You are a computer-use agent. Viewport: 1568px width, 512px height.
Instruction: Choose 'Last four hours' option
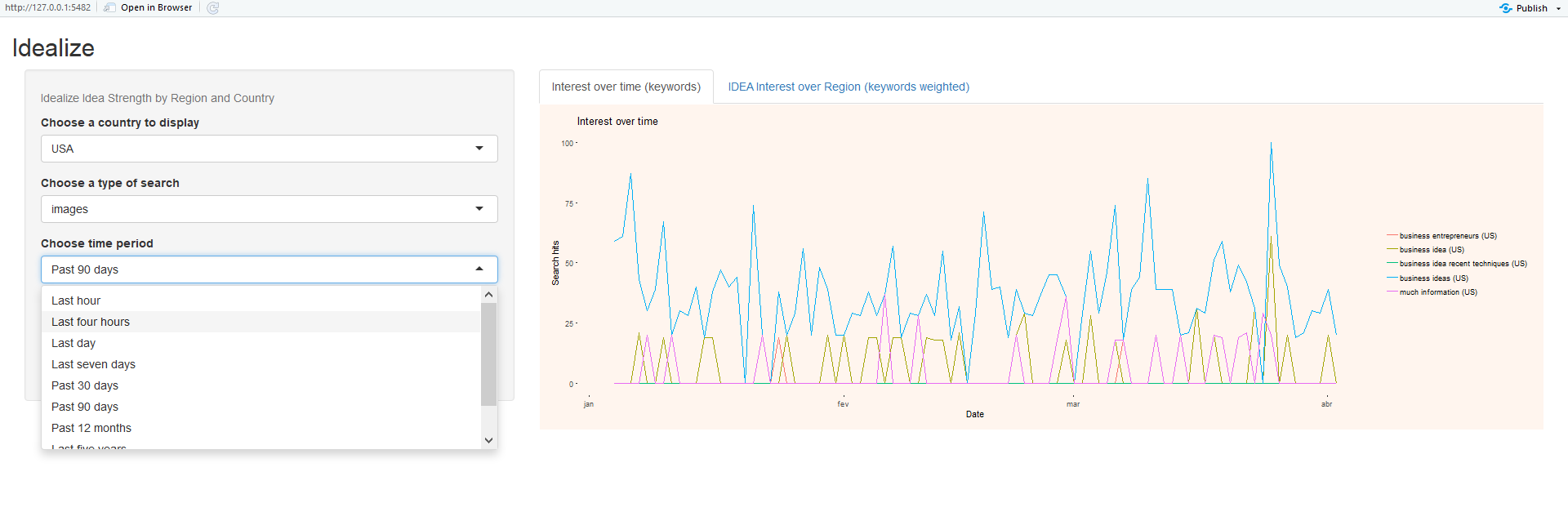91,322
